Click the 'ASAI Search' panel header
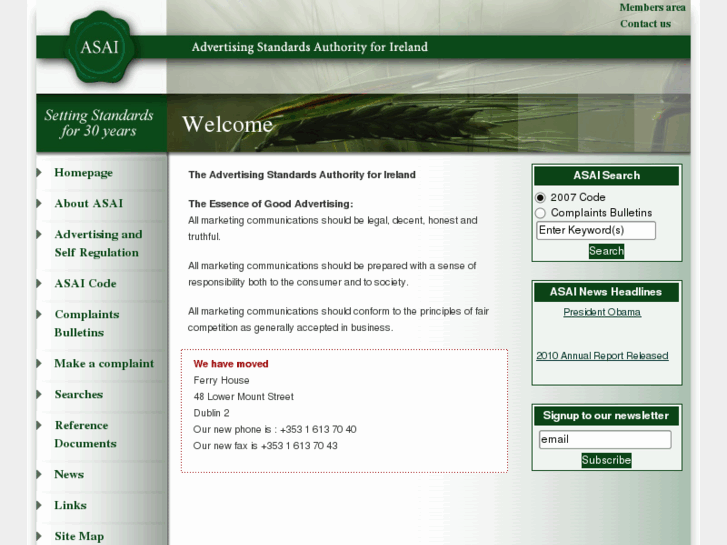 [606, 176]
